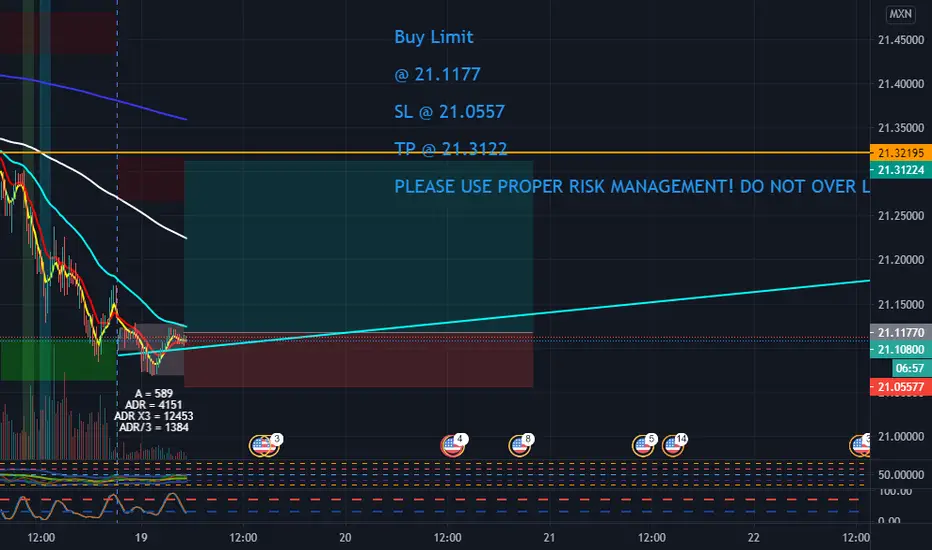
Task: Select the red 21.05577 stop loss label
Action: tap(900, 387)
